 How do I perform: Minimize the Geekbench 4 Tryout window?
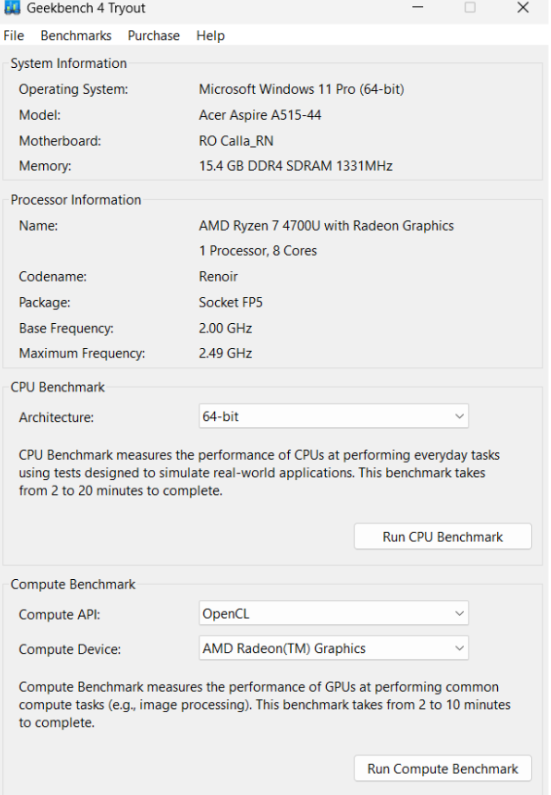(x=417, y=7)
